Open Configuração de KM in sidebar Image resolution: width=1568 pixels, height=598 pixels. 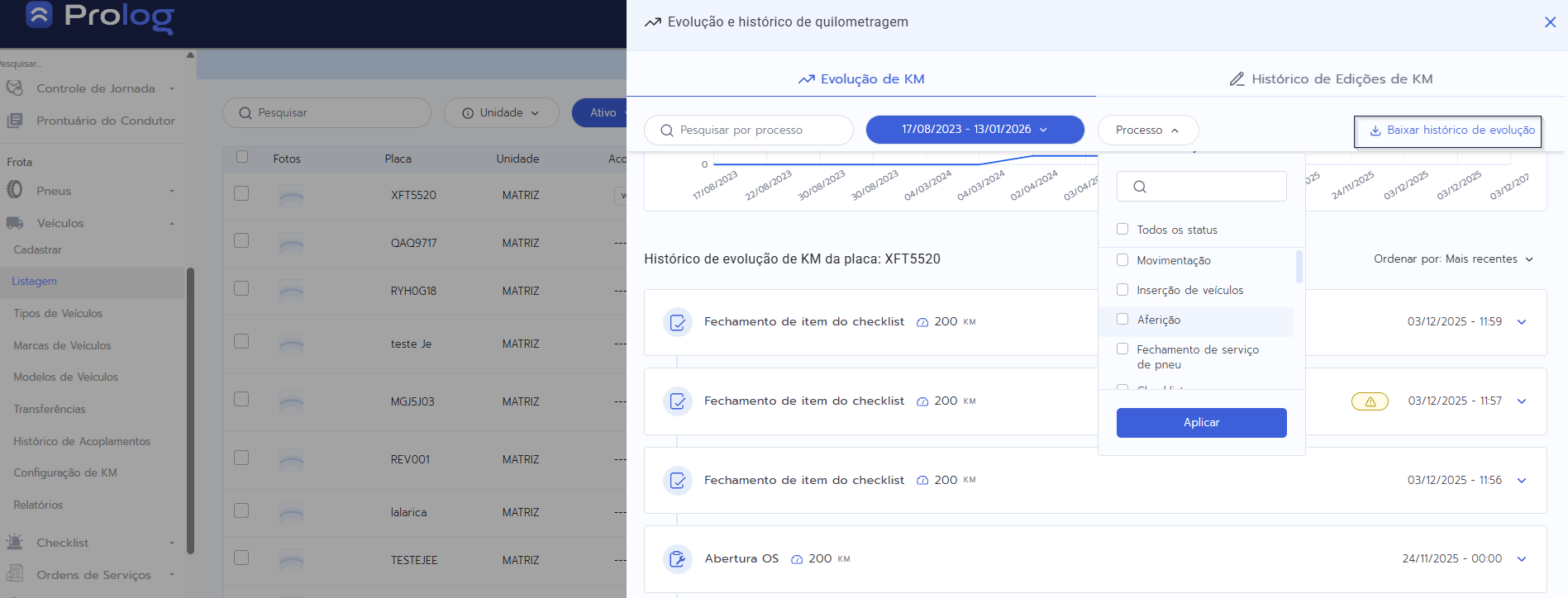[x=65, y=473]
